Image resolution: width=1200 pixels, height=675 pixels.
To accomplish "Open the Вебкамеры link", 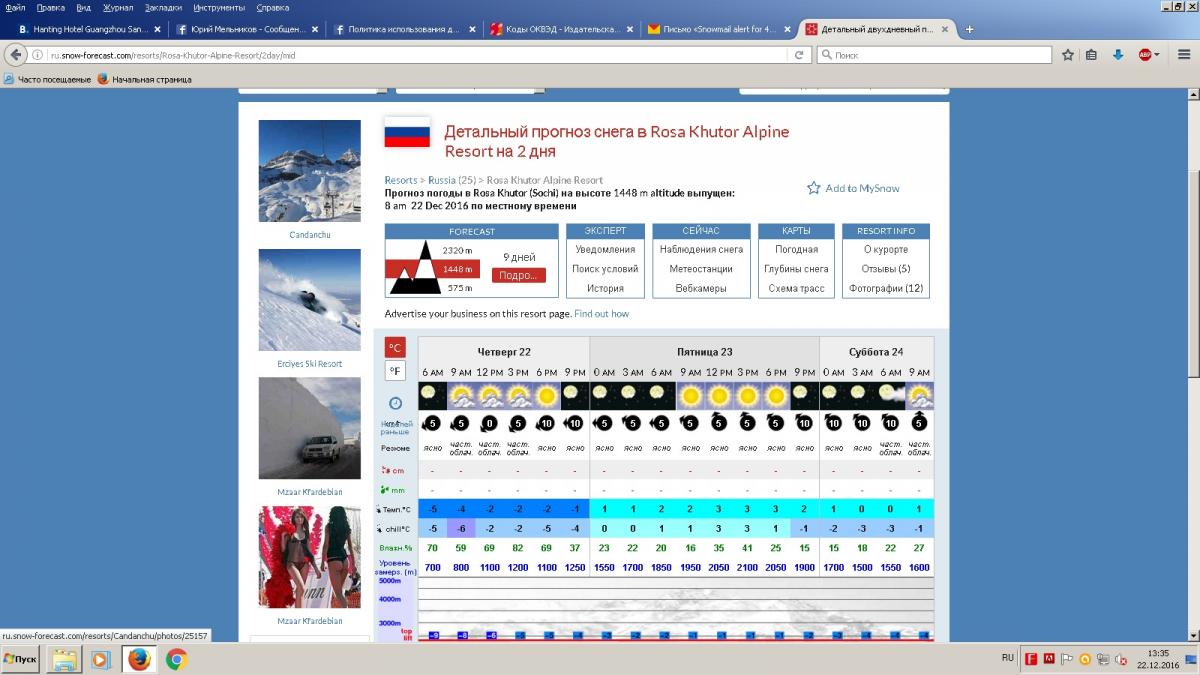I will tap(701, 288).
